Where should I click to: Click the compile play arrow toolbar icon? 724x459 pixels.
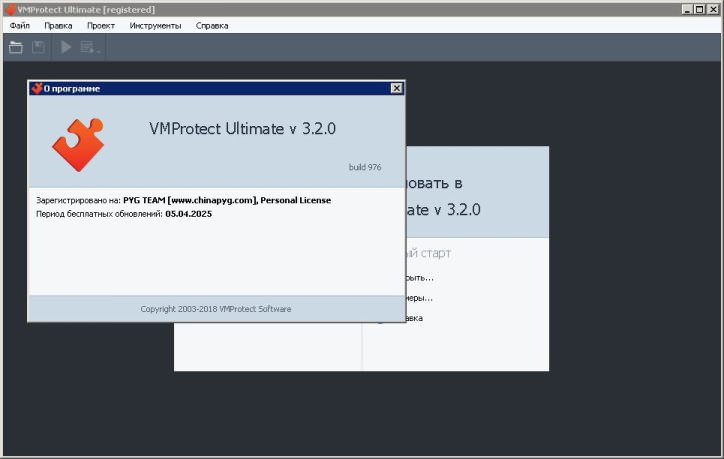click(x=66, y=47)
